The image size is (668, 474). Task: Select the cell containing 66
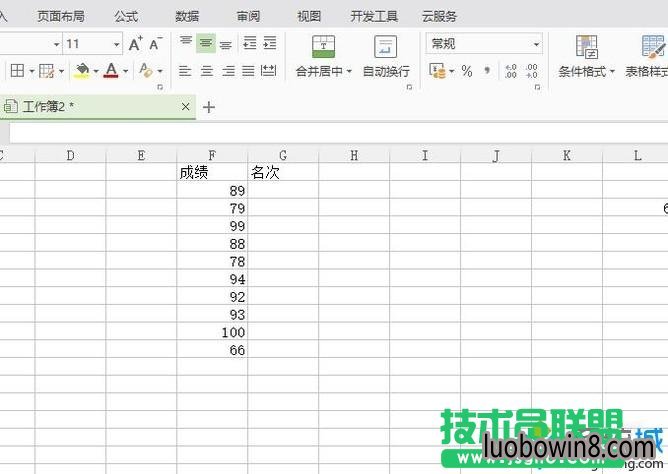click(x=212, y=349)
